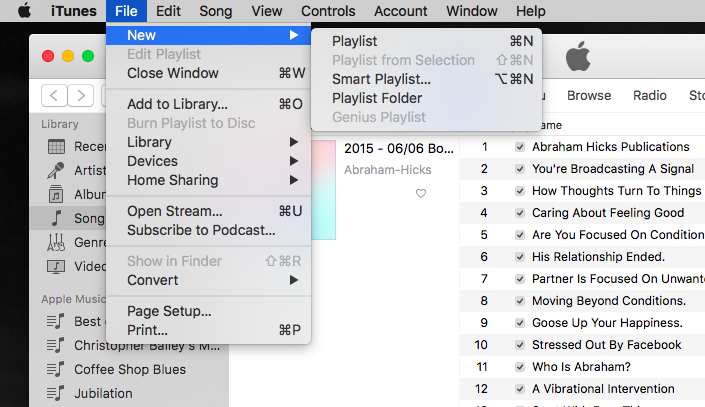Select Page Setup… menu item
Viewport: 705px width, 407px height.
[209, 311]
